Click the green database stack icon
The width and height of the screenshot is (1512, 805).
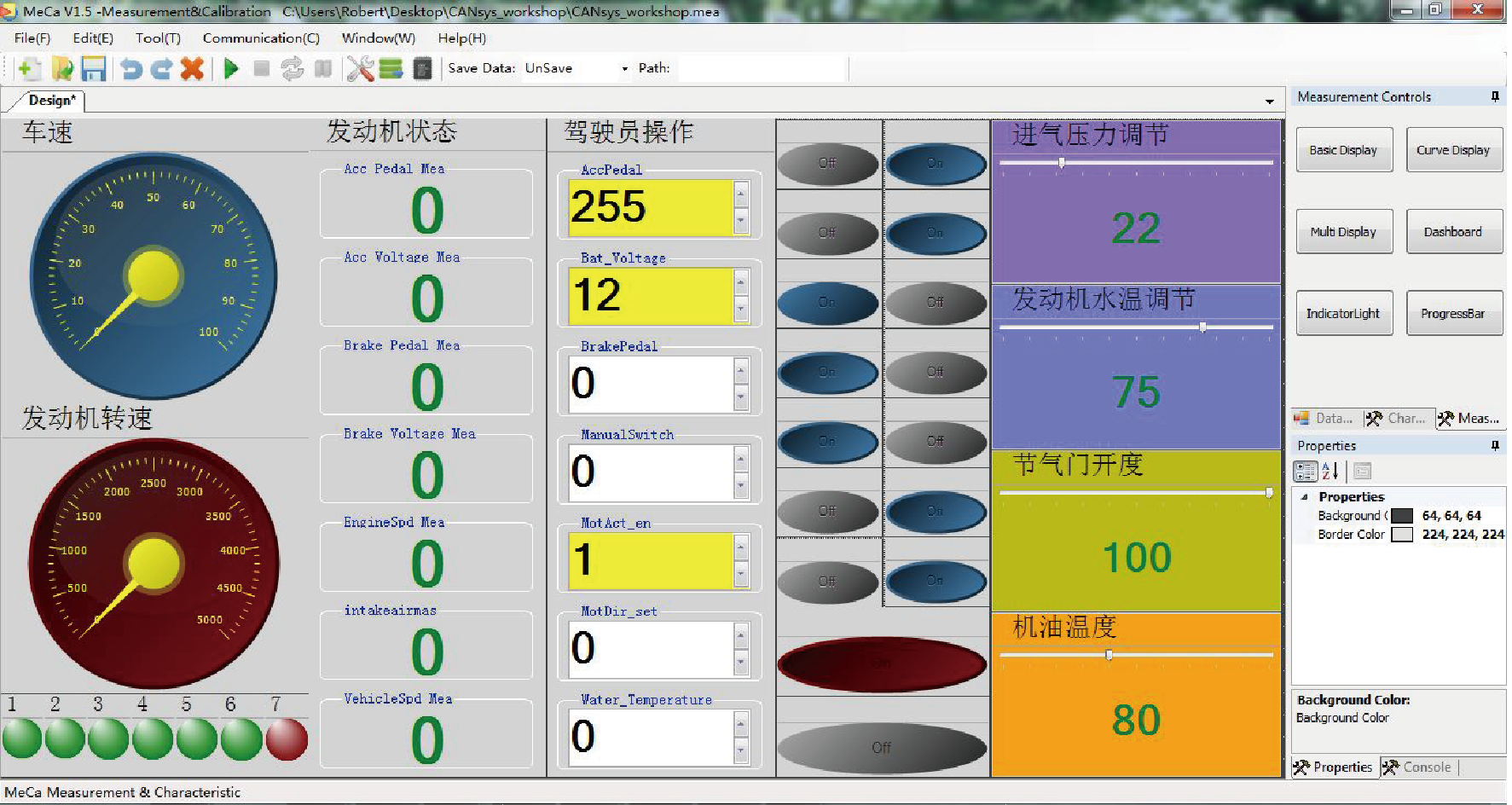[x=391, y=69]
